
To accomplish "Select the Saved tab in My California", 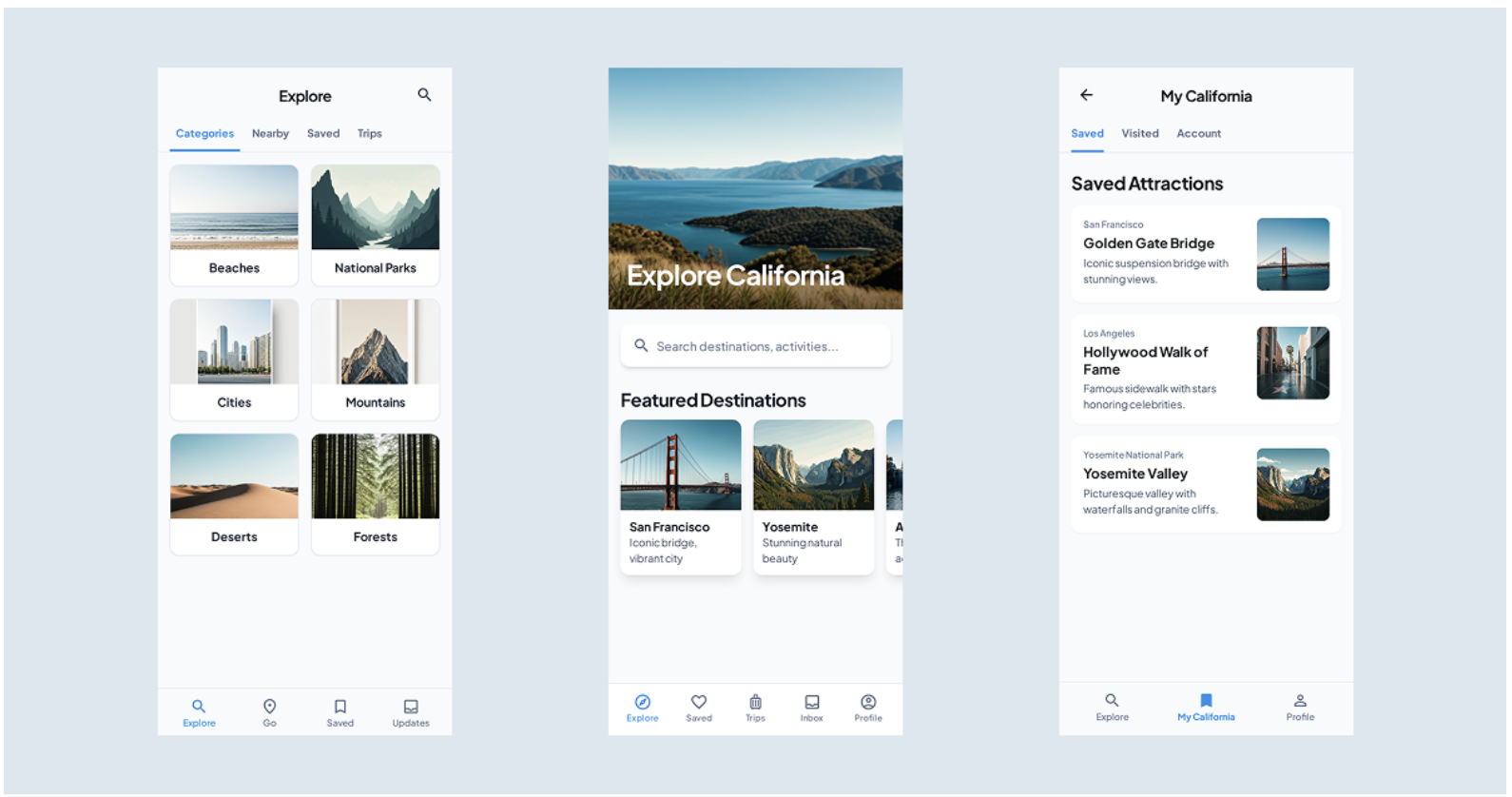I will tap(1087, 134).
